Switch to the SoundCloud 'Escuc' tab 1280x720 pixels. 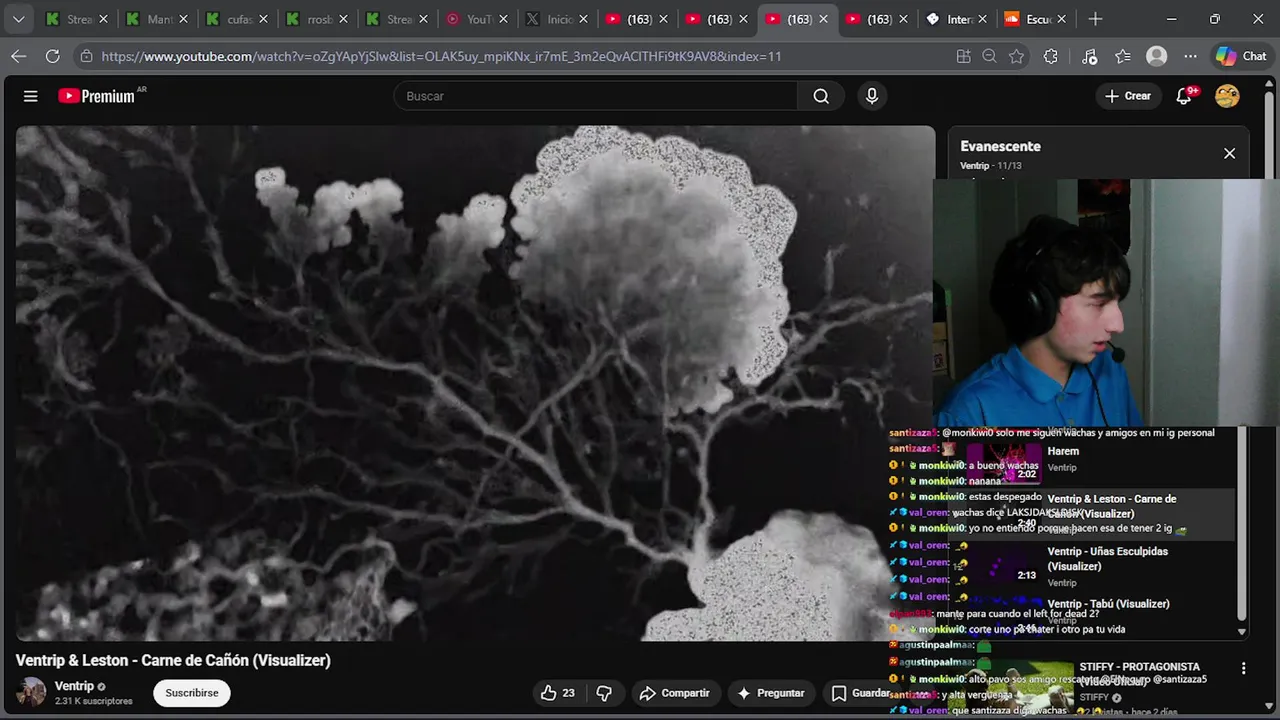click(1037, 19)
